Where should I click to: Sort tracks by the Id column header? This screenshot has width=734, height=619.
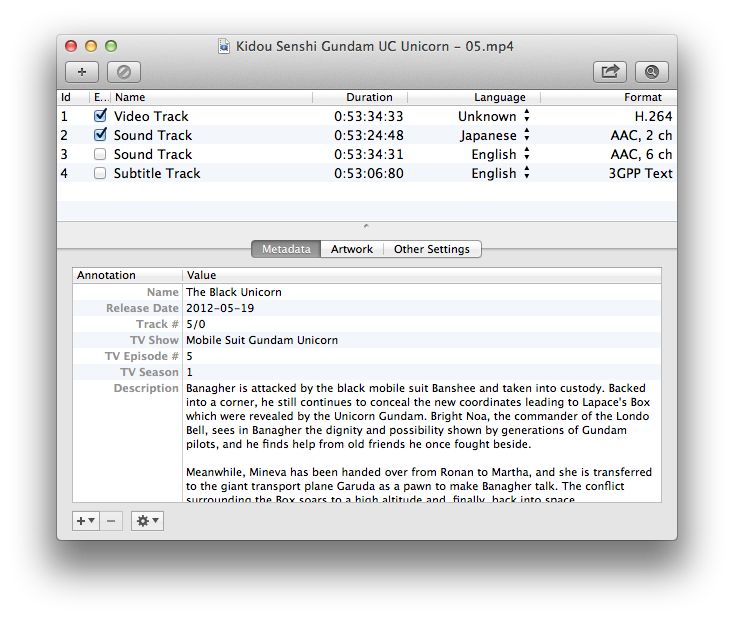73,97
